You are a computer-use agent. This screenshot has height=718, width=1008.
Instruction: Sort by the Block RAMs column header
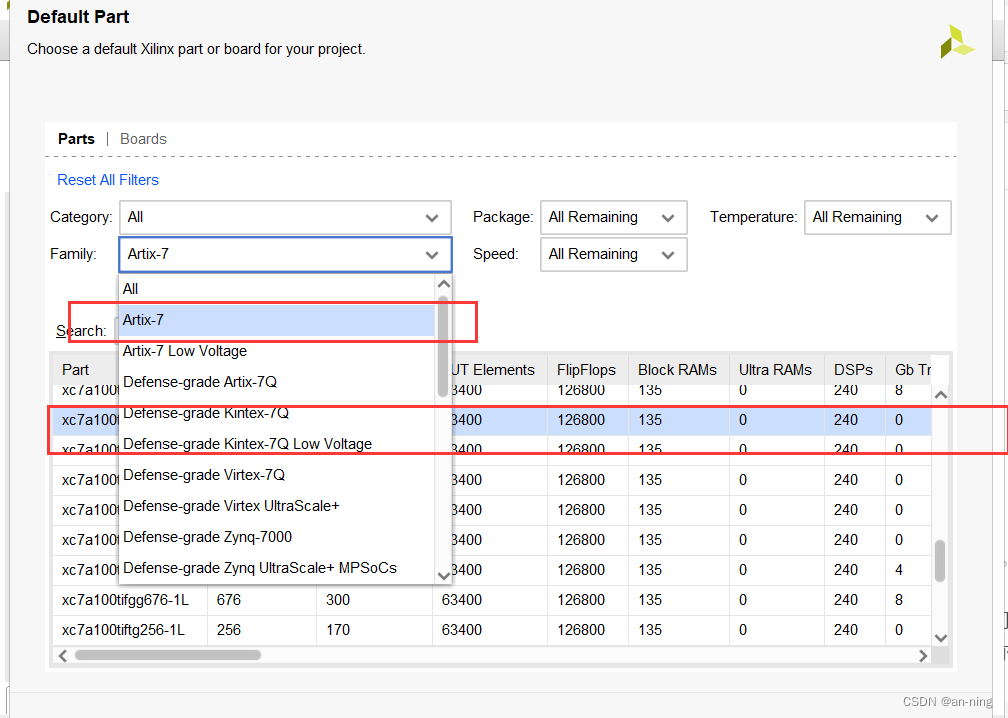[678, 370]
